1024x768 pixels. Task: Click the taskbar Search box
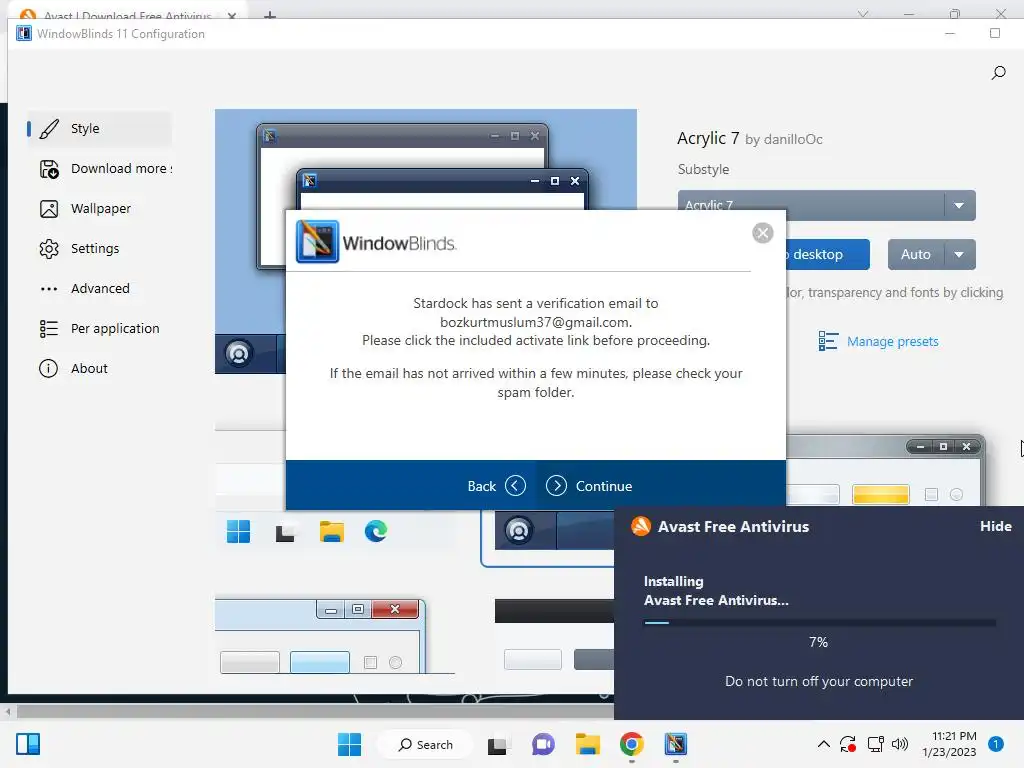(x=425, y=744)
